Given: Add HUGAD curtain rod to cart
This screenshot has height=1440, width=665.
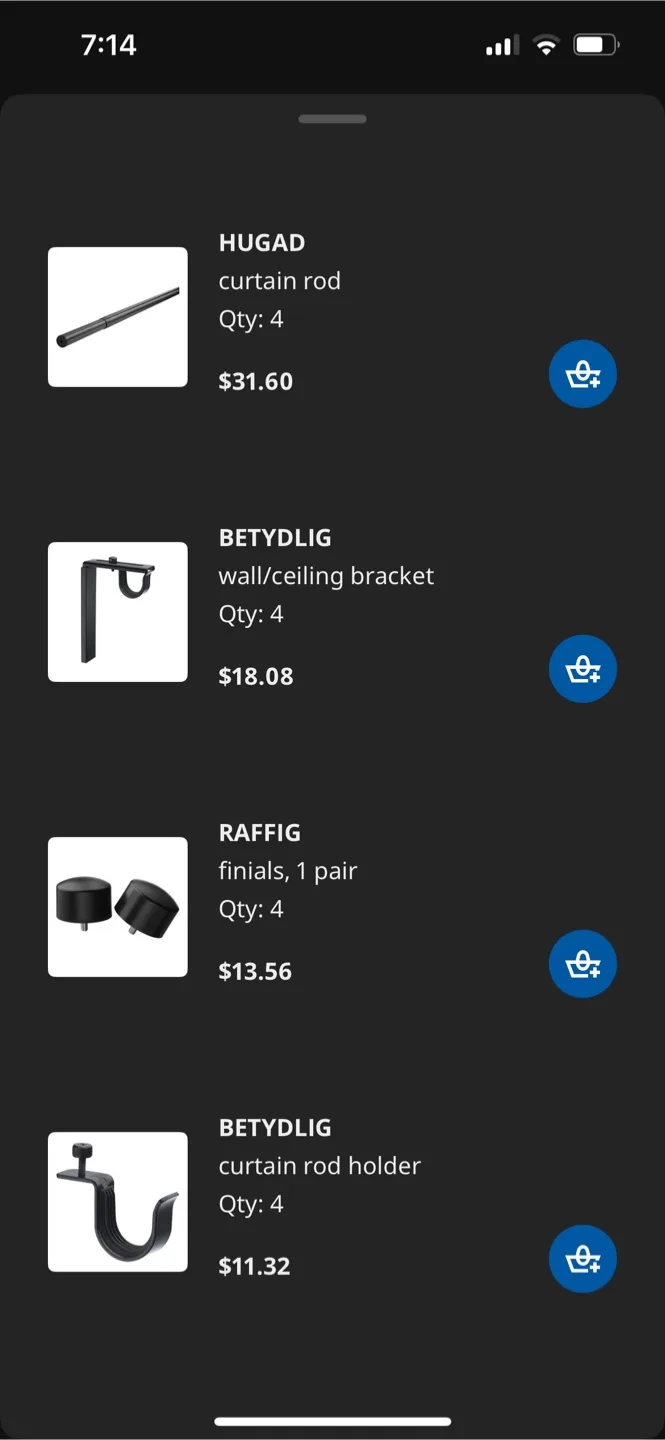Looking at the screenshot, I should (583, 375).
